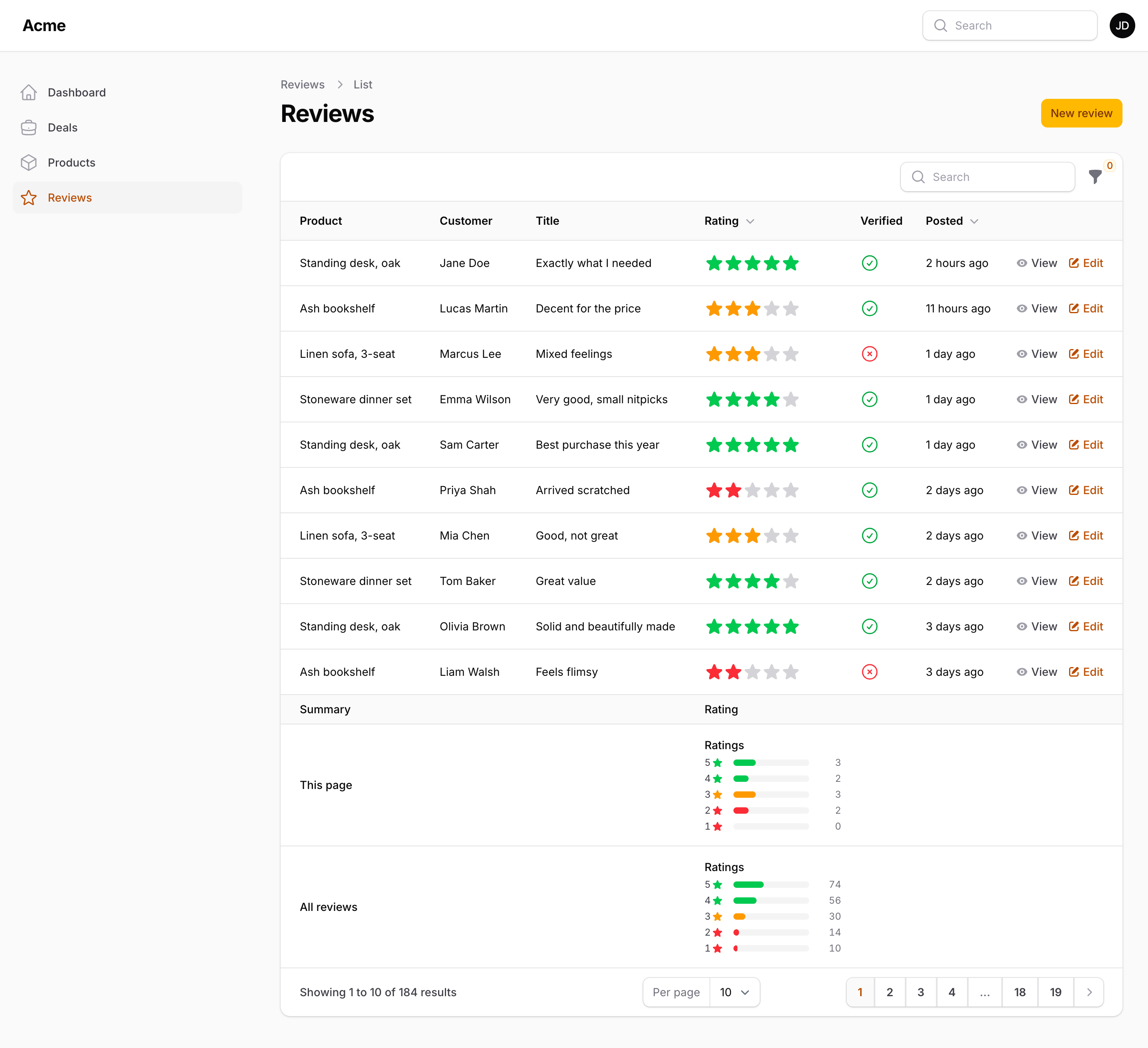Click the magnifier icon in top search
Viewport: 1148px width, 1048px height.
coord(941,26)
